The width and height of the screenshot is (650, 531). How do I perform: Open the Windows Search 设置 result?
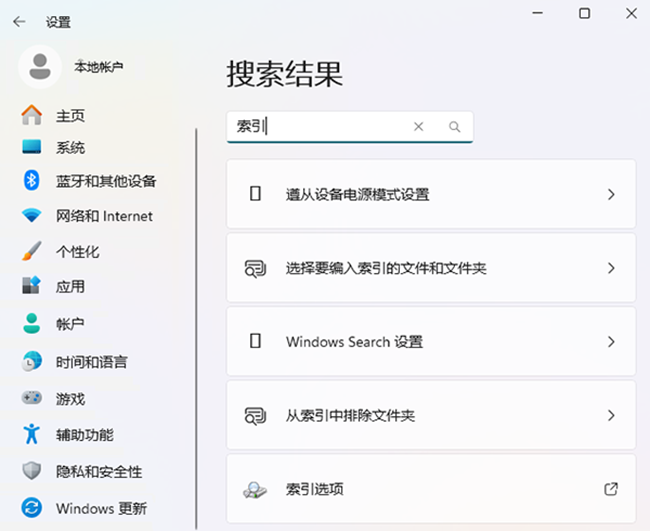(431, 342)
